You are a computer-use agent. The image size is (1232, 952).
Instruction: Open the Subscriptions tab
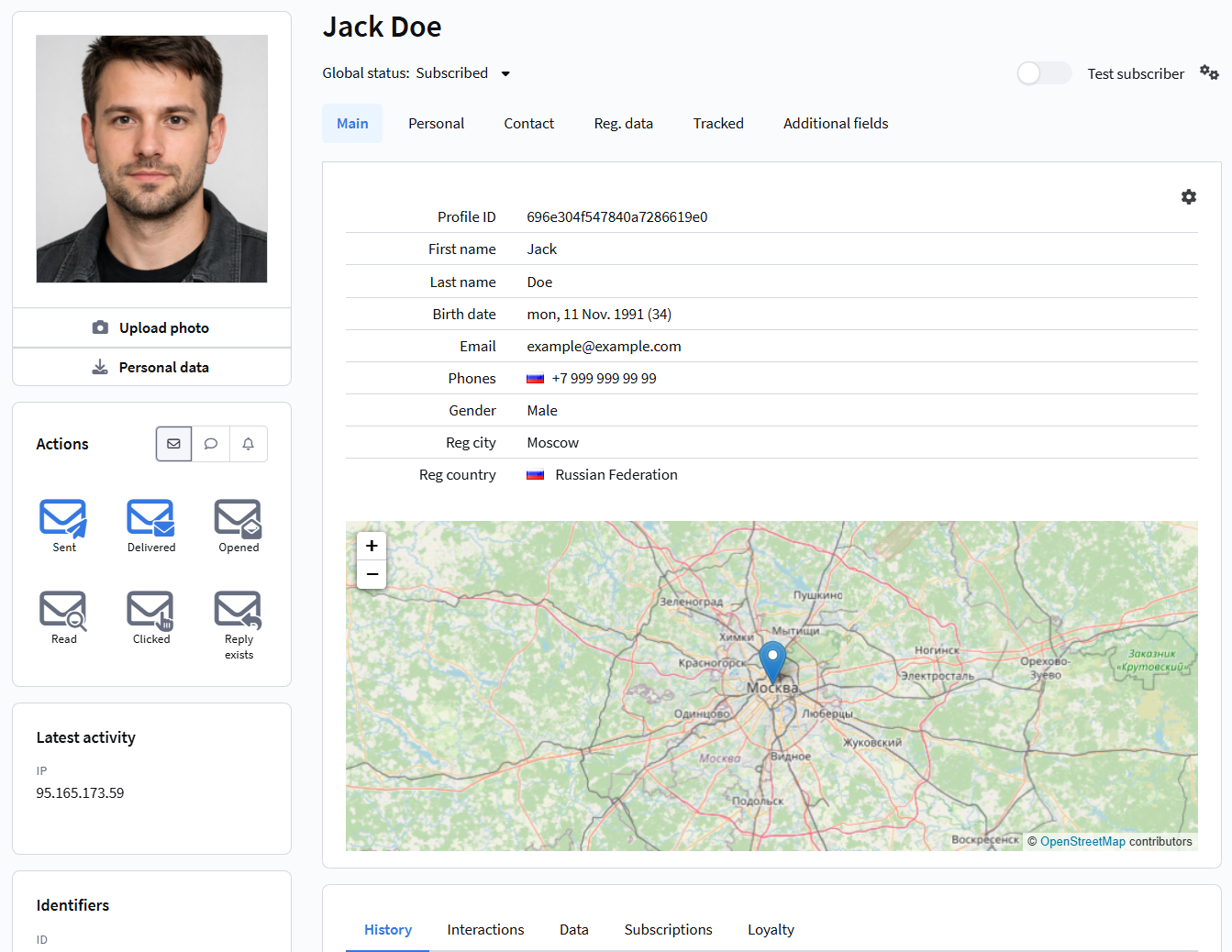668,930
